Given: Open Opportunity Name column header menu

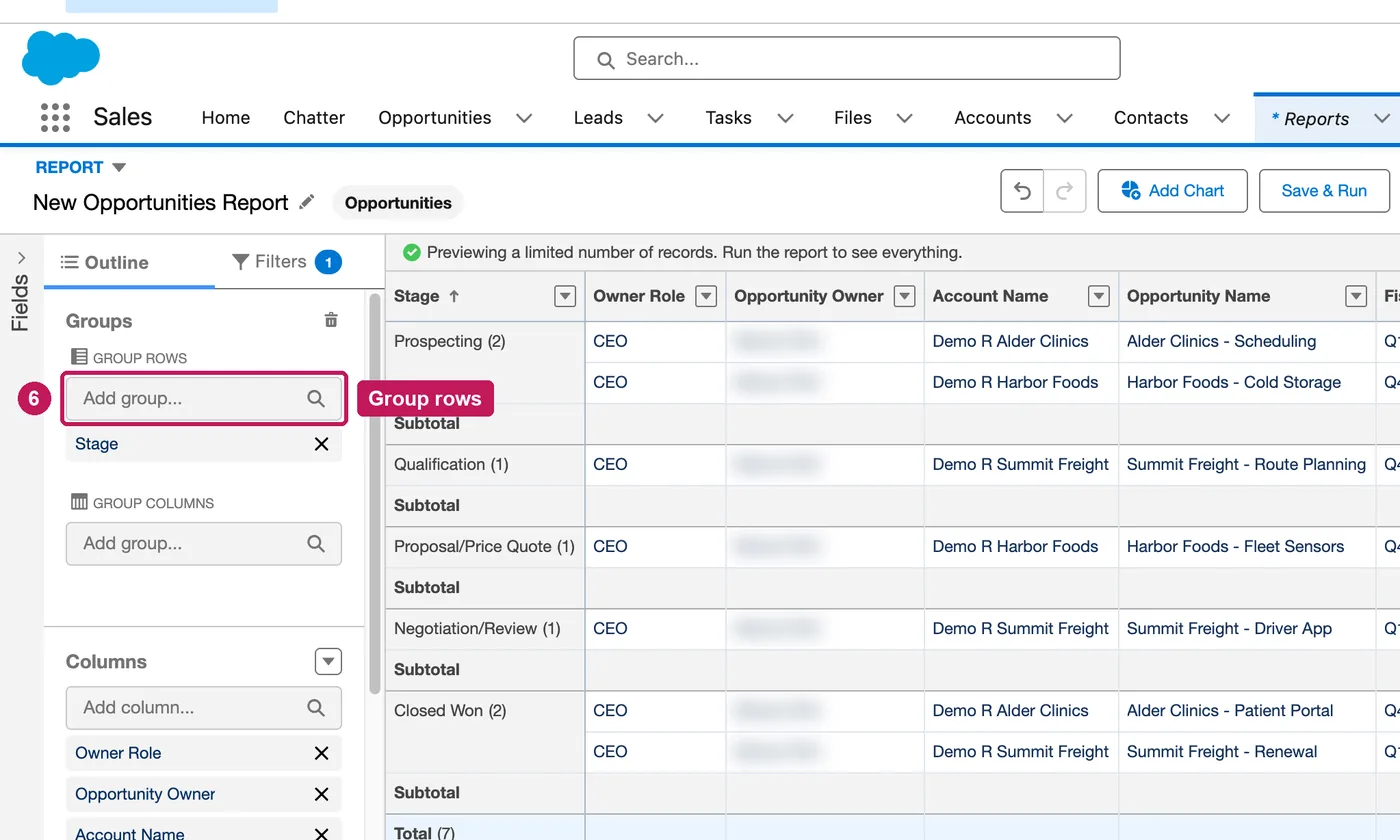Looking at the screenshot, I should pos(1356,296).
